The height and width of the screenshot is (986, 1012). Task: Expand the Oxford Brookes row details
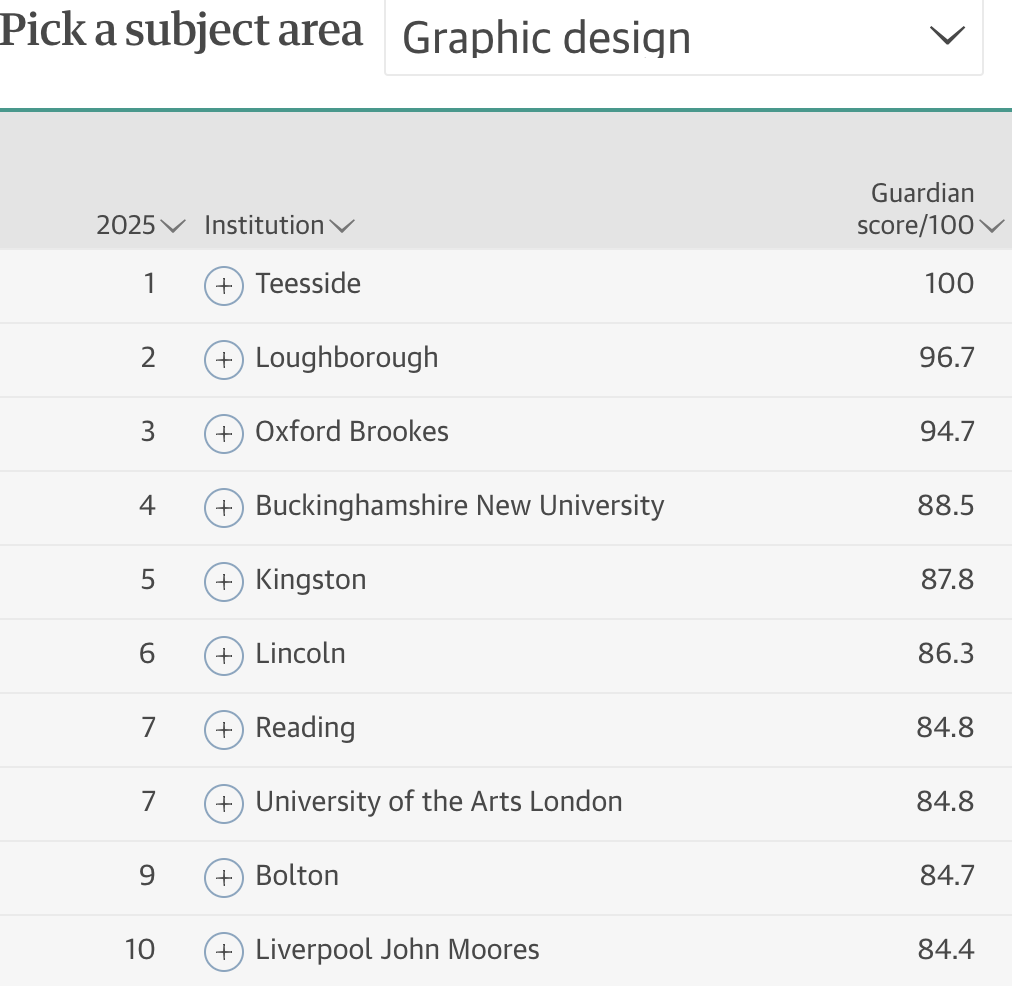tap(223, 434)
